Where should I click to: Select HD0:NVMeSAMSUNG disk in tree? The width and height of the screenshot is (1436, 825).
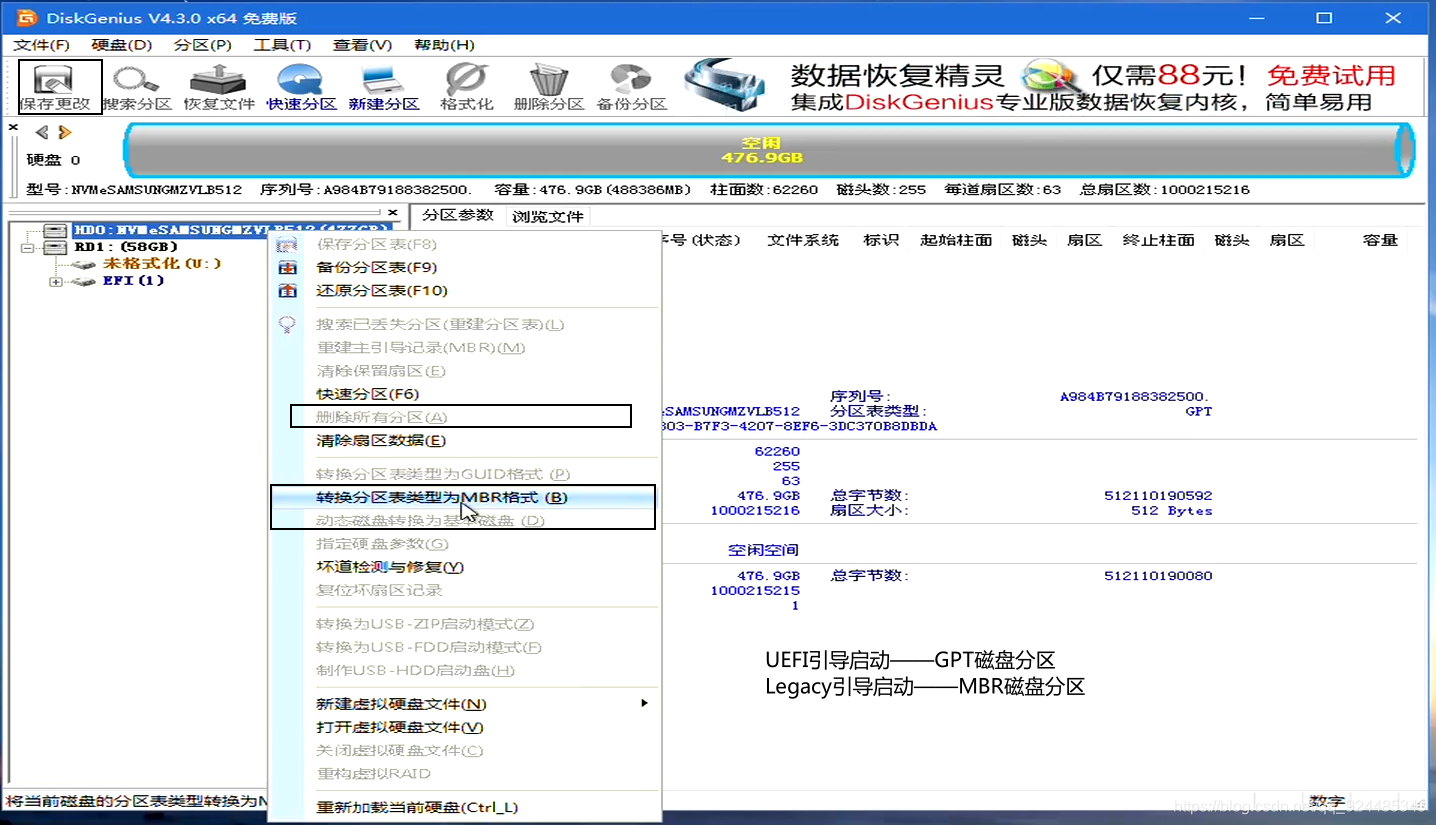coord(231,230)
